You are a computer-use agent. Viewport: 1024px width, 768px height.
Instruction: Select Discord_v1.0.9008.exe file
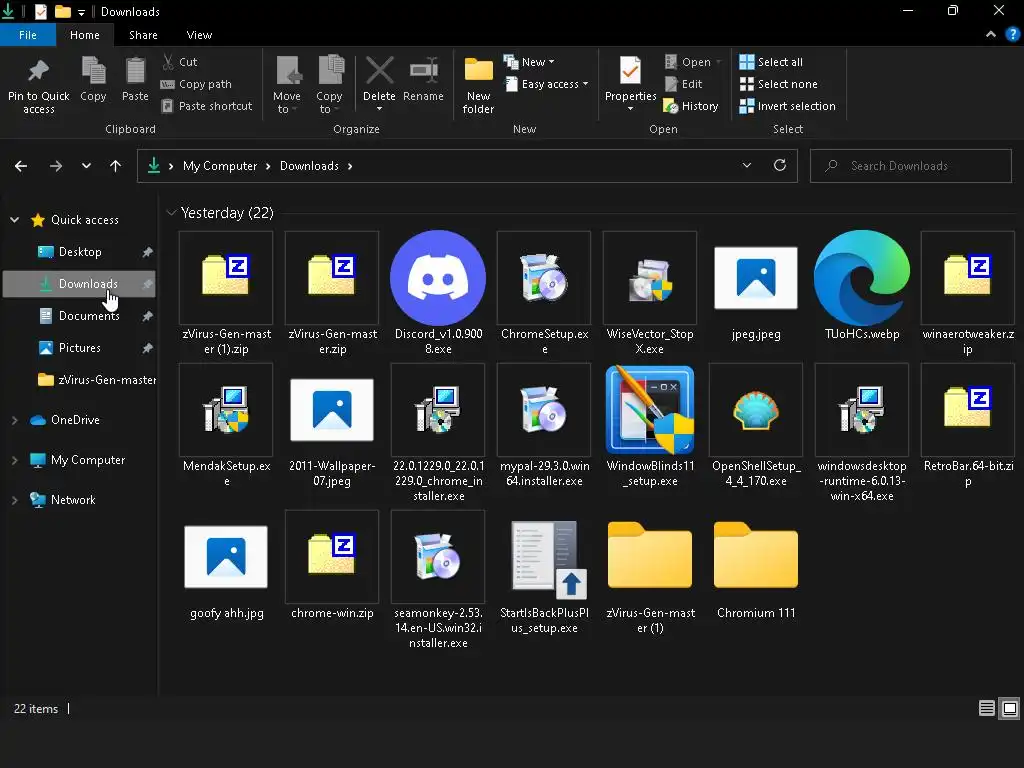click(x=438, y=293)
